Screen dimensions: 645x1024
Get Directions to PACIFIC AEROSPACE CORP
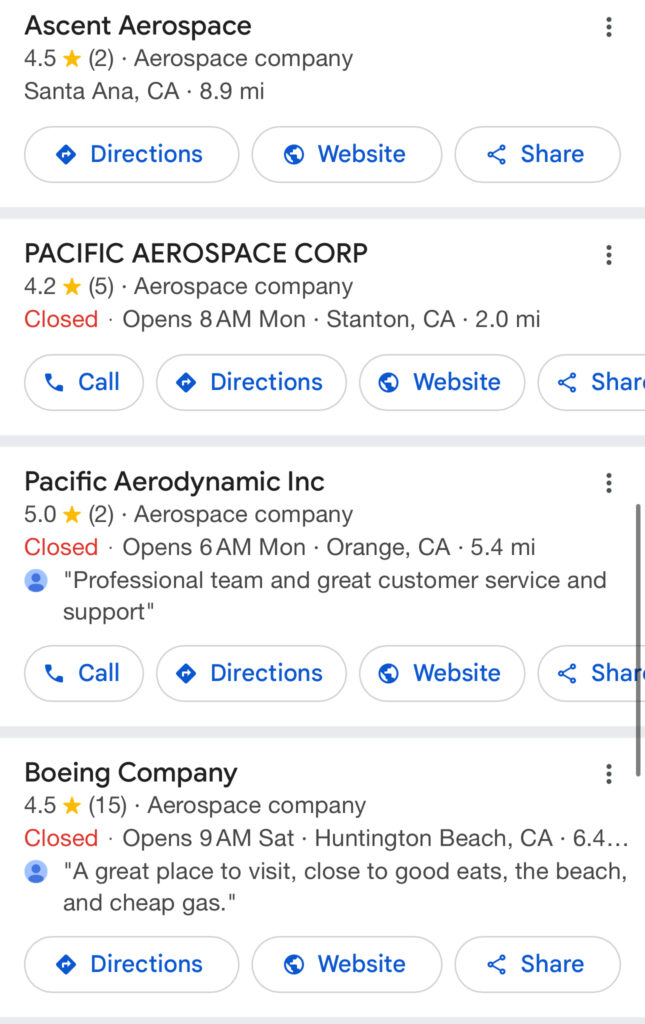pos(251,382)
